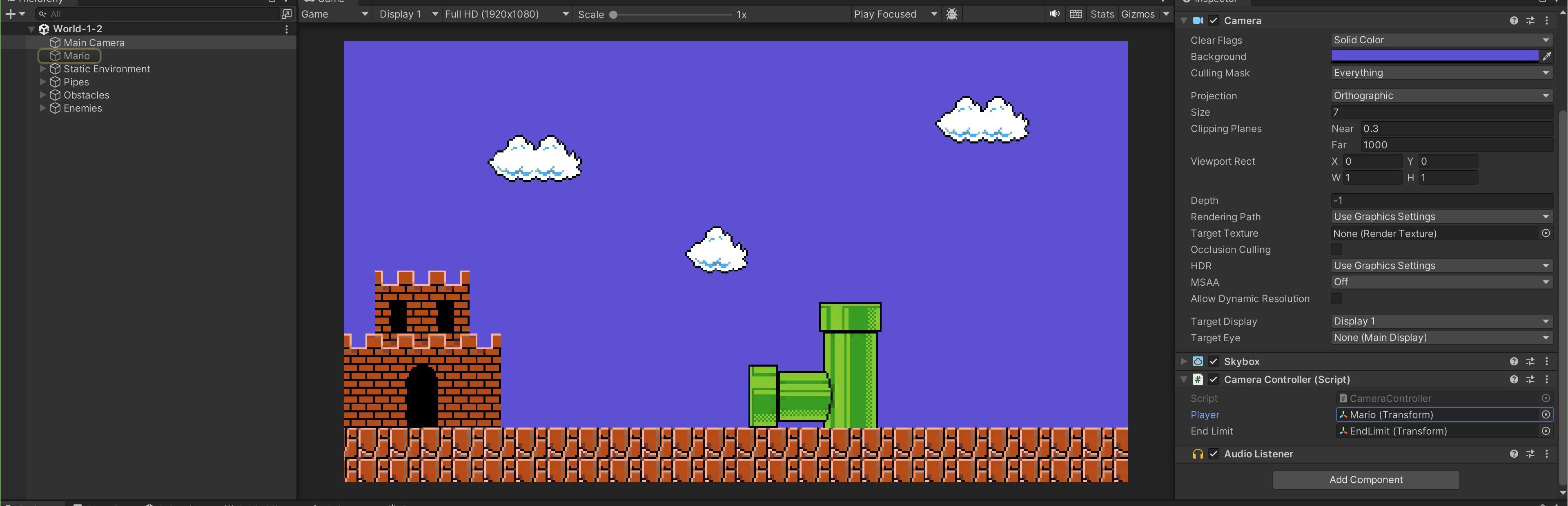Mute game audio with speaker icon
The width and height of the screenshot is (1568, 506).
coord(1054,14)
